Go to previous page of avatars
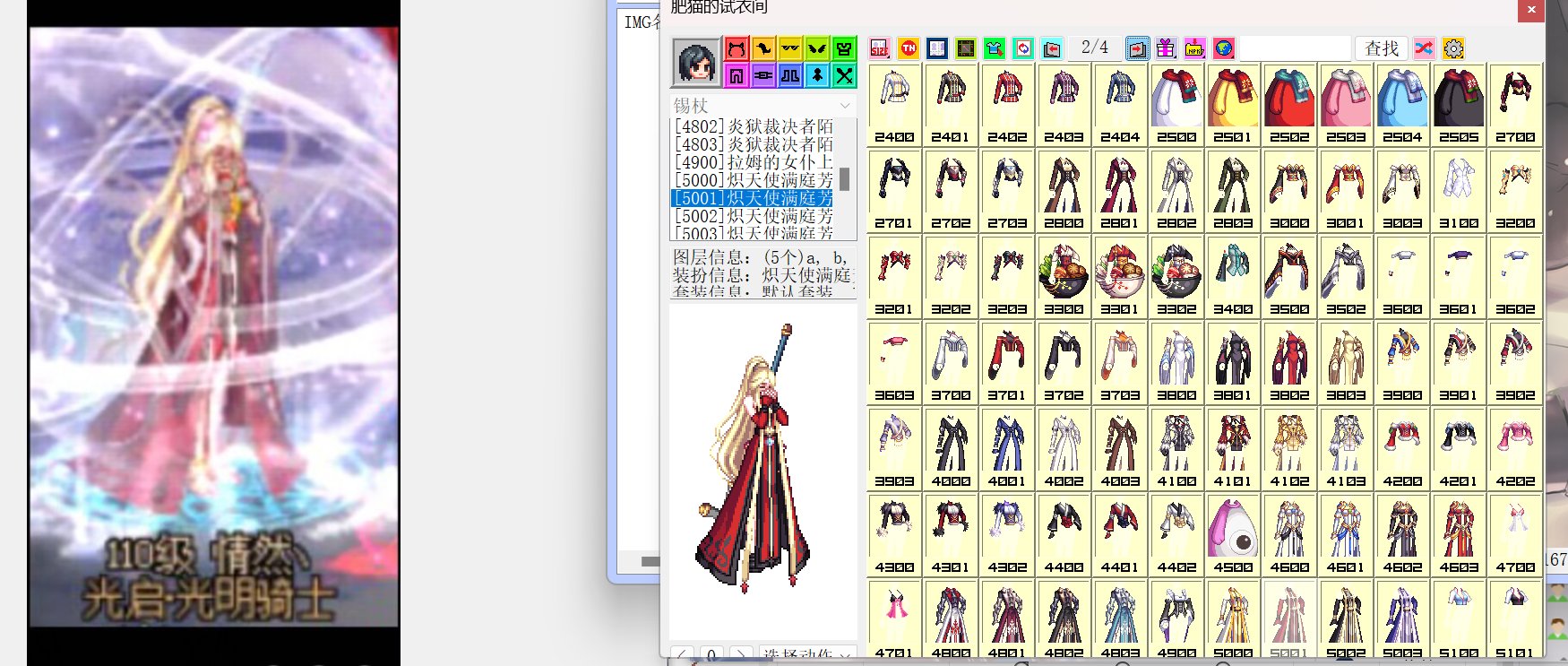 coord(1052,48)
